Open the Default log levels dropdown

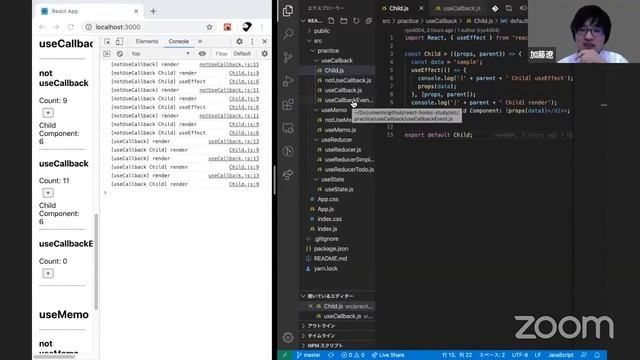(242, 54)
